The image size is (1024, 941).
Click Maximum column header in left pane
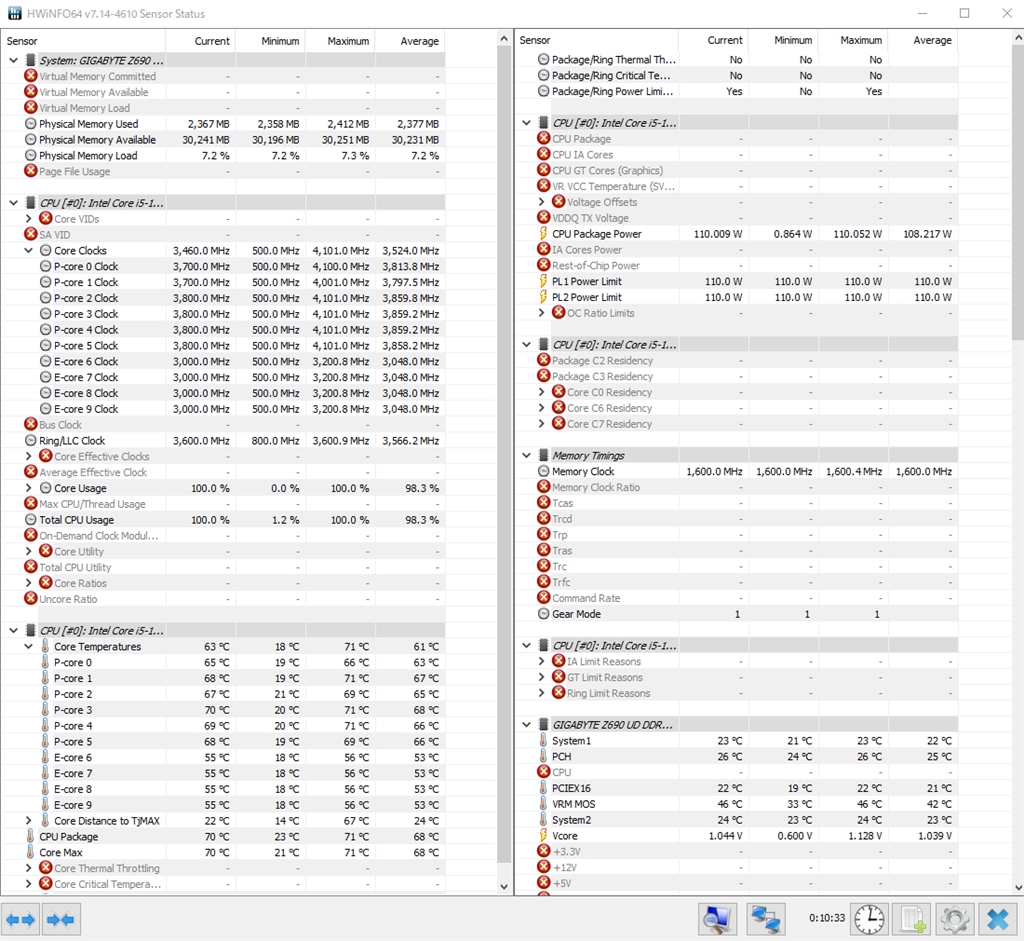click(x=340, y=40)
